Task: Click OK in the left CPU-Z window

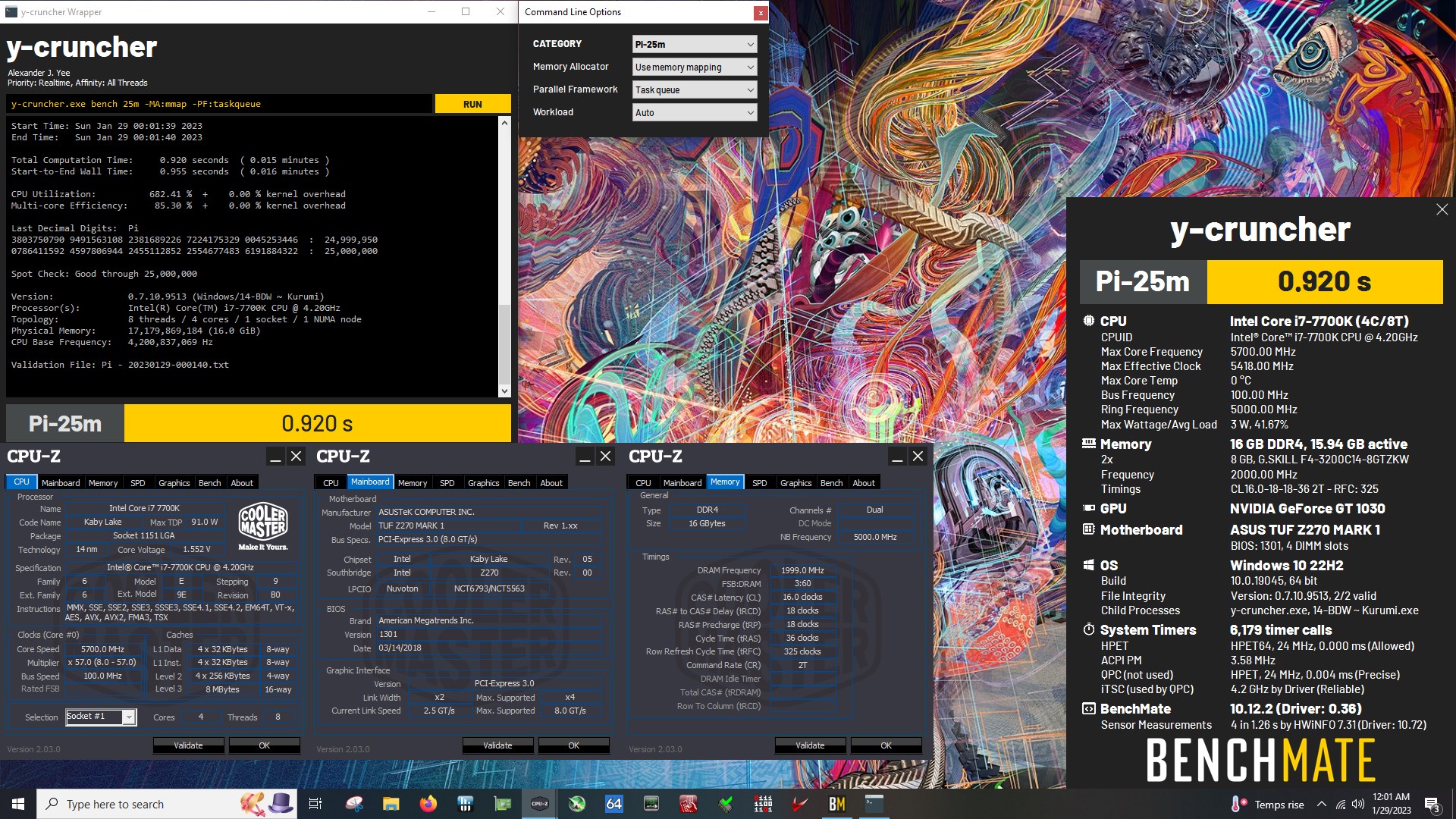Action: 264,745
